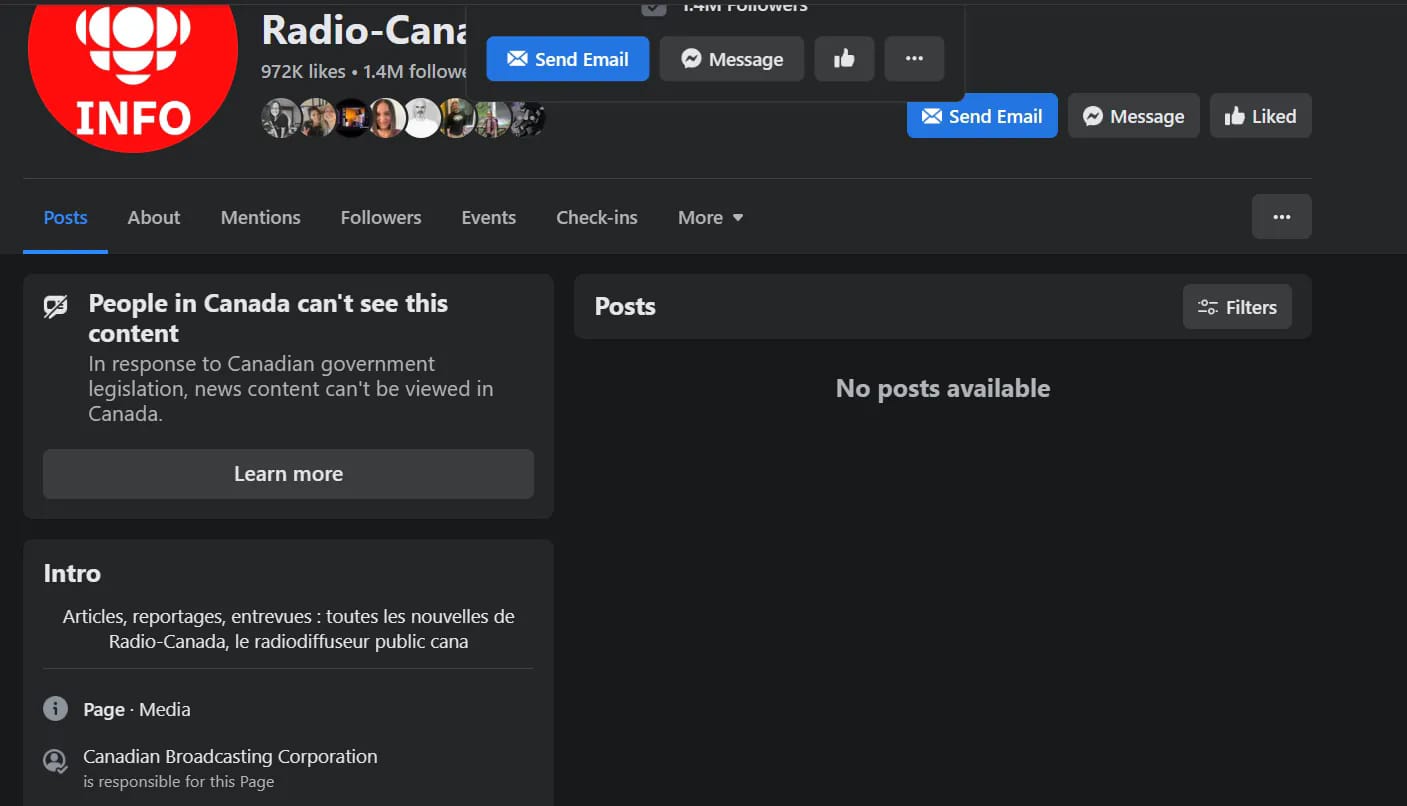Click the sixth follower avatar with black shirt
Image resolution: width=1407 pixels, height=806 pixels.
pyautogui.click(x=456, y=118)
